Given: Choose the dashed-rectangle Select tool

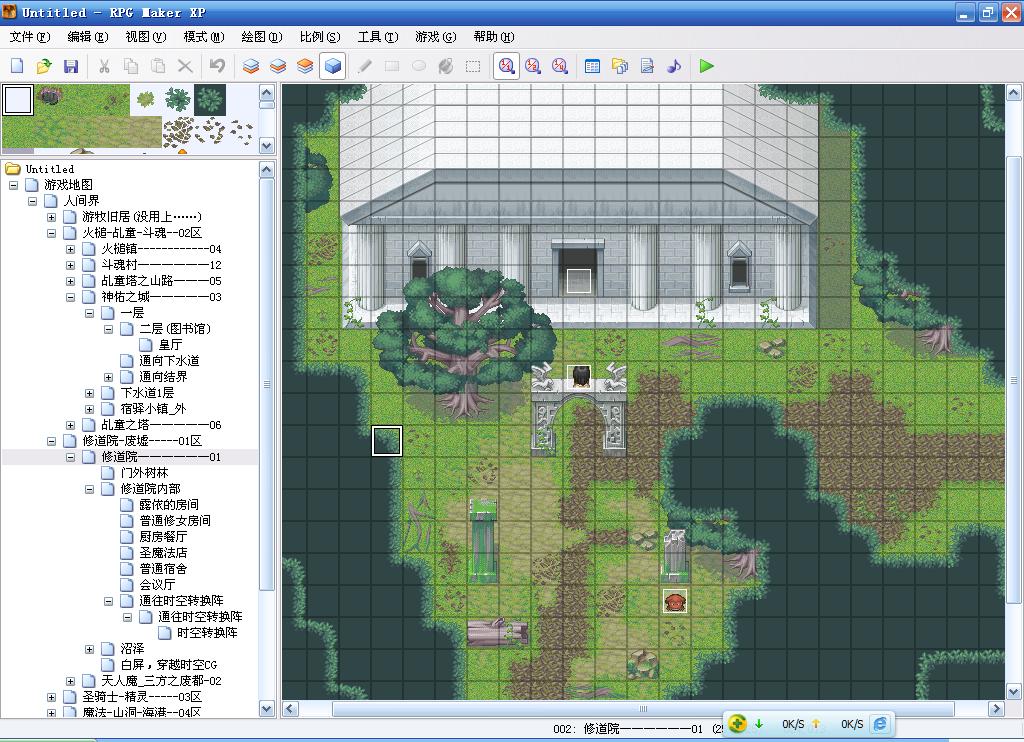Looking at the screenshot, I should [473, 66].
